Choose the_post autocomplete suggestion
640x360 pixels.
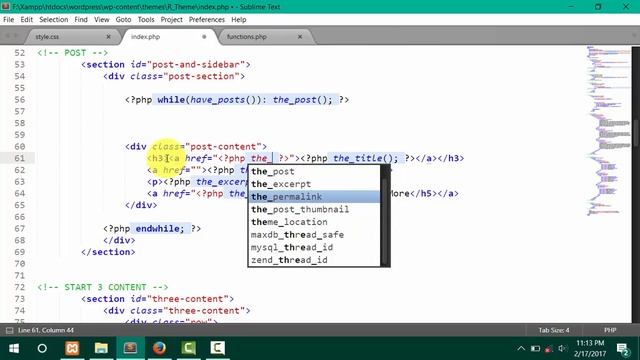(x=314, y=171)
